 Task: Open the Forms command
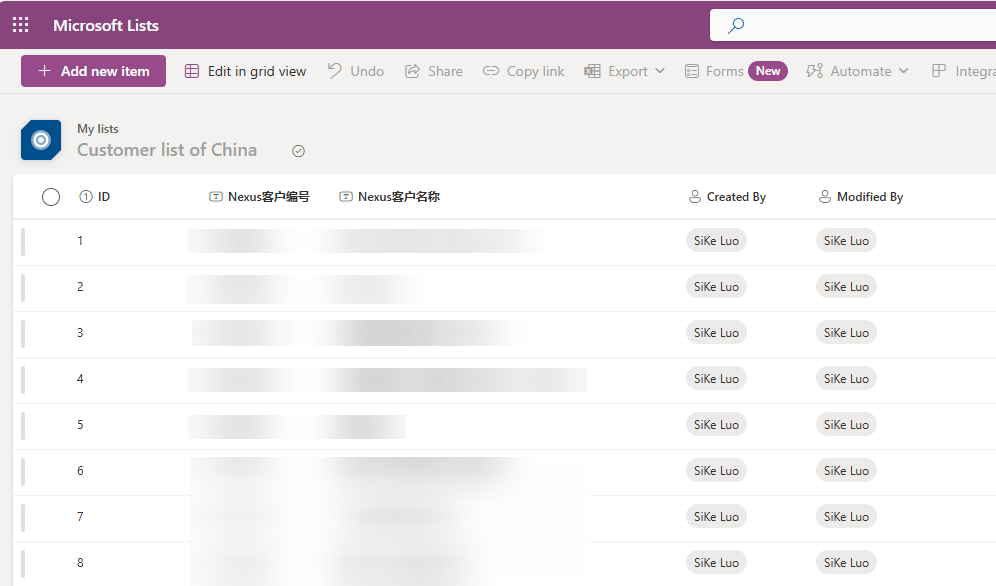pos(736,71)
